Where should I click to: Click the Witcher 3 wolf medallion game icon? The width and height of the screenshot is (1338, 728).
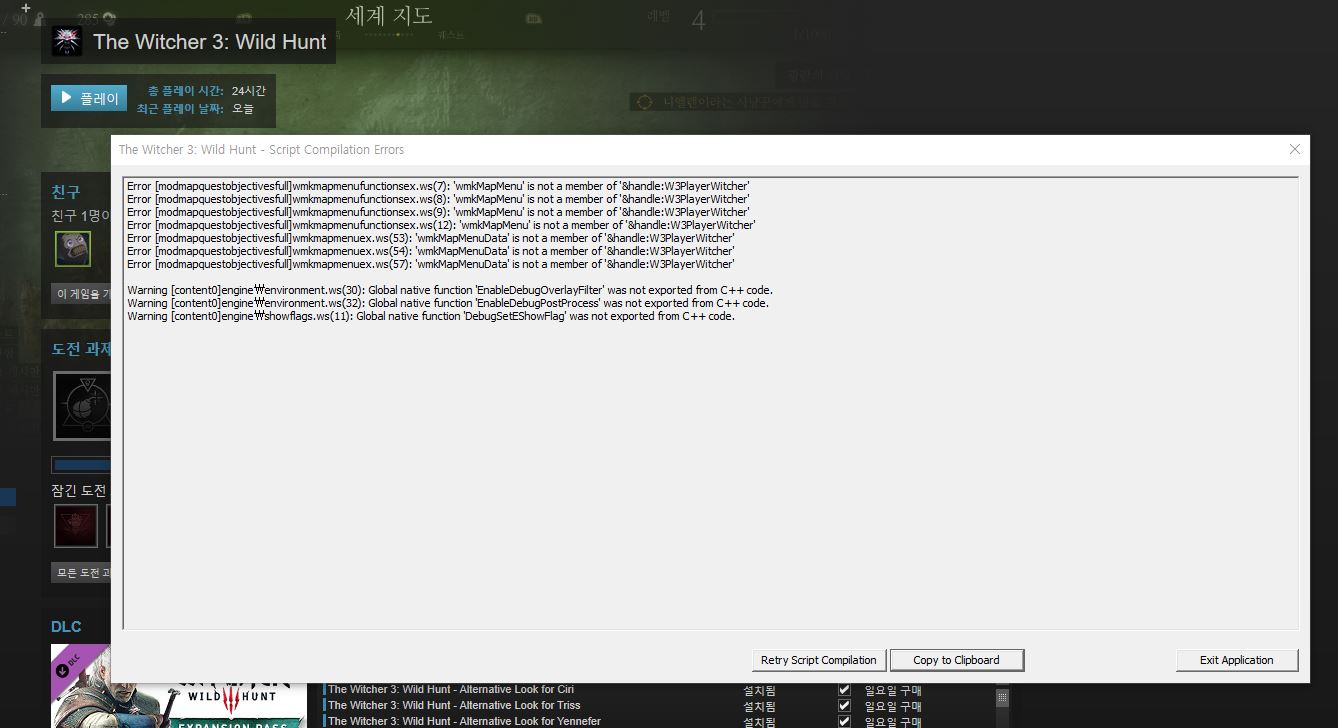(67, 42)
